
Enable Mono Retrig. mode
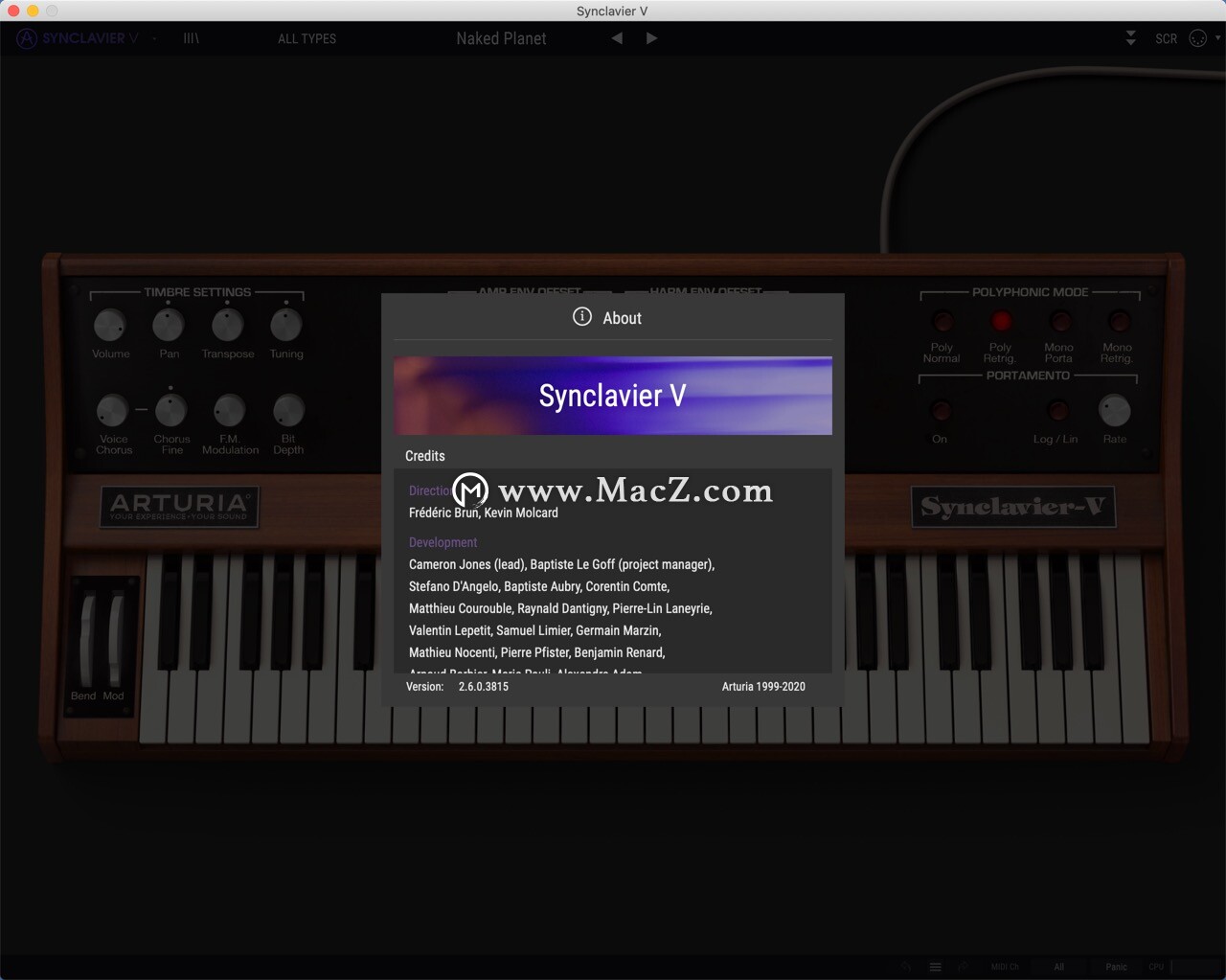(1118, 321)
